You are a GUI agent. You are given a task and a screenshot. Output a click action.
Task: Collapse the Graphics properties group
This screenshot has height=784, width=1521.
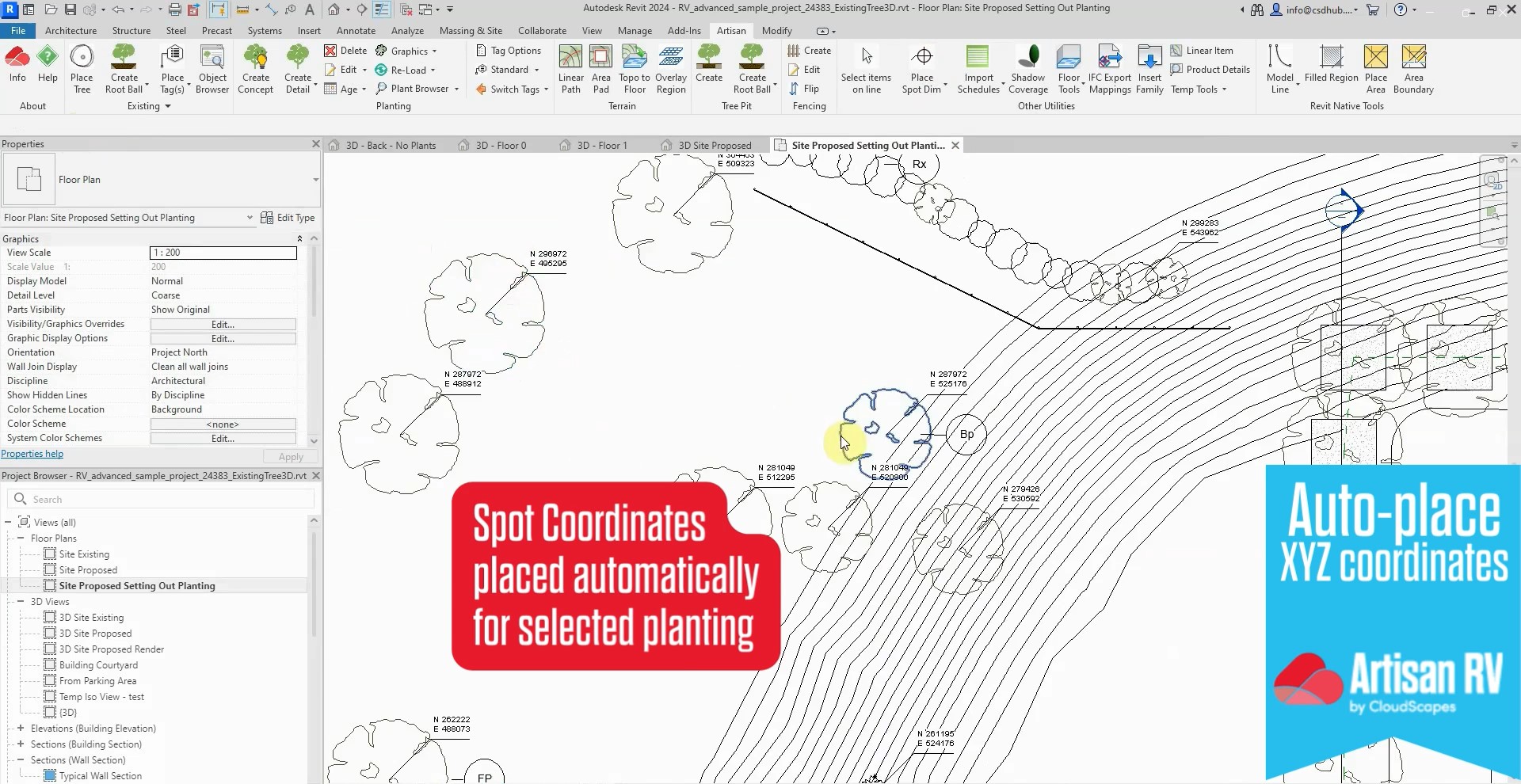click(299, 238)
